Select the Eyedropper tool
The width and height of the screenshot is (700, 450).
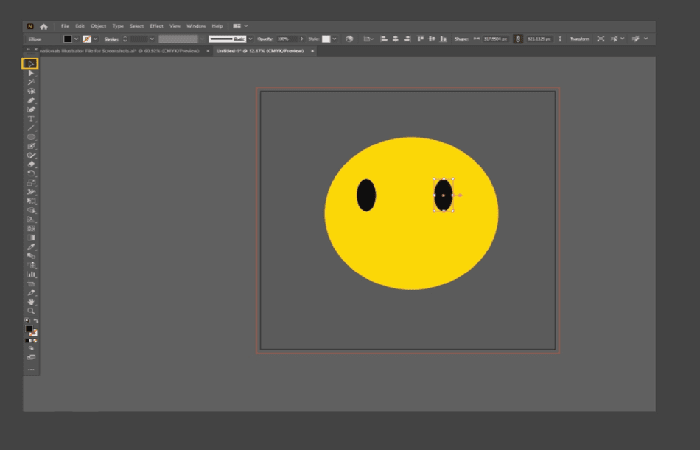point(31,247)
